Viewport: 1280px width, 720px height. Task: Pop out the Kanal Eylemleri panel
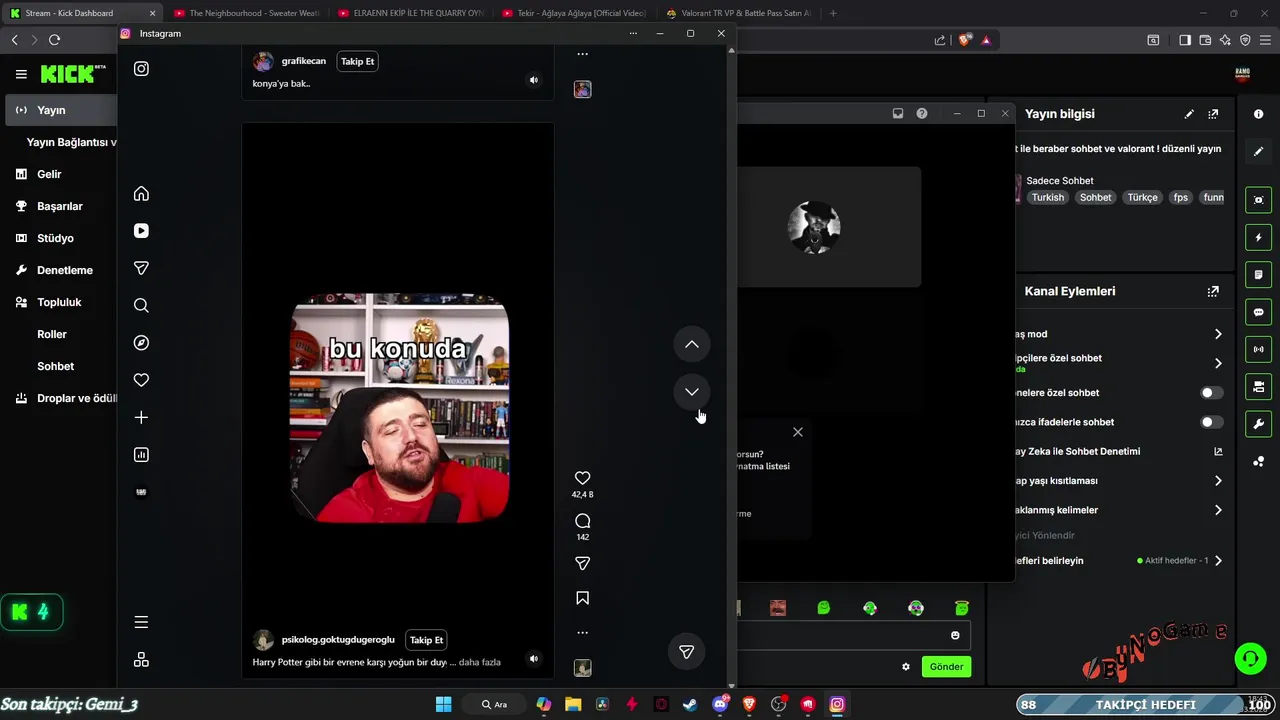[1213, 292]
